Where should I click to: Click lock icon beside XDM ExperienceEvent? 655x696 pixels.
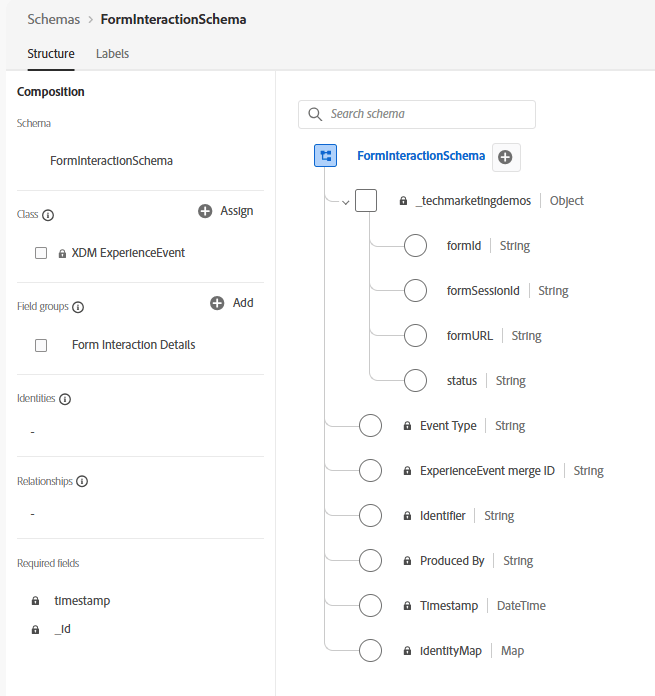coord(62,253)
